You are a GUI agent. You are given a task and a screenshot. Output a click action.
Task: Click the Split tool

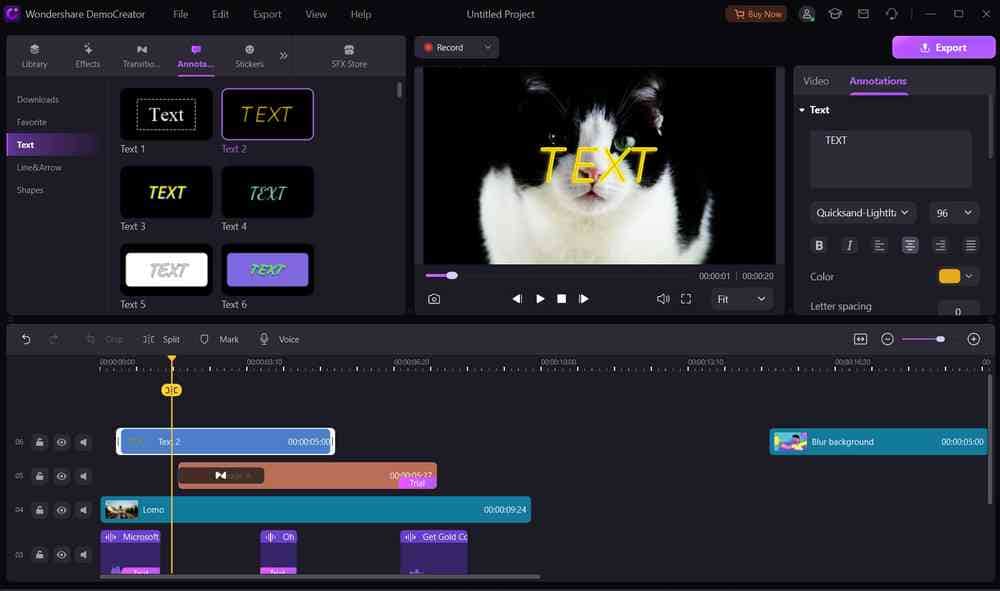coord(161,339)
